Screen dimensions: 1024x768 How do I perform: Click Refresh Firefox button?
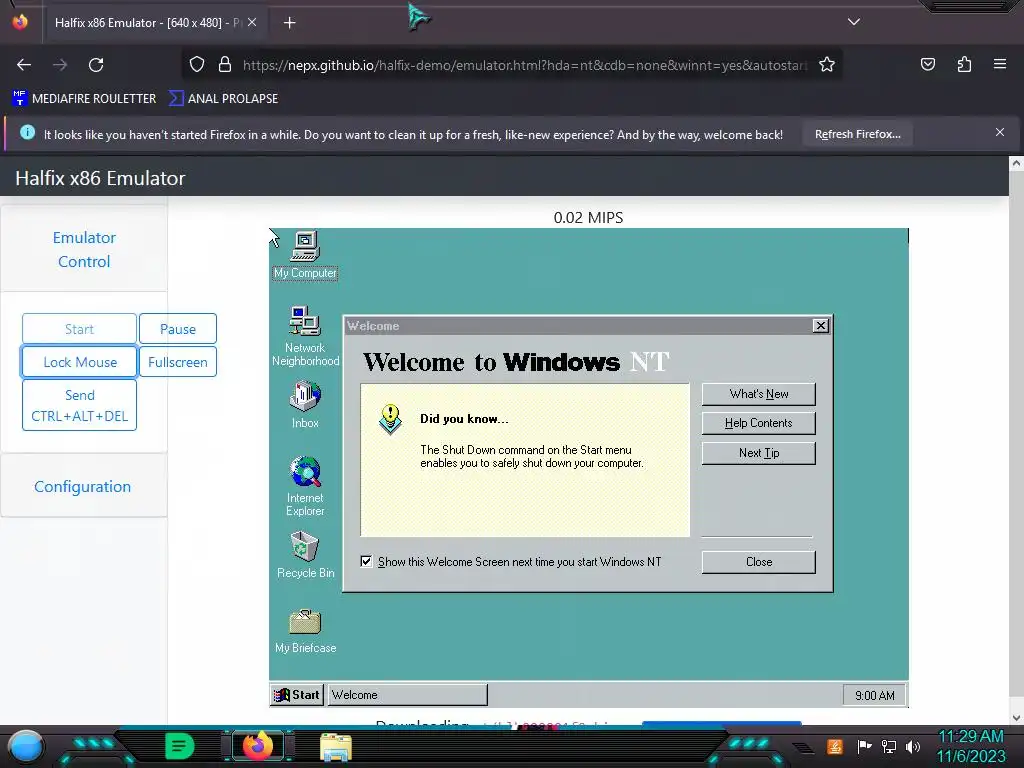(x=857, y=134)
